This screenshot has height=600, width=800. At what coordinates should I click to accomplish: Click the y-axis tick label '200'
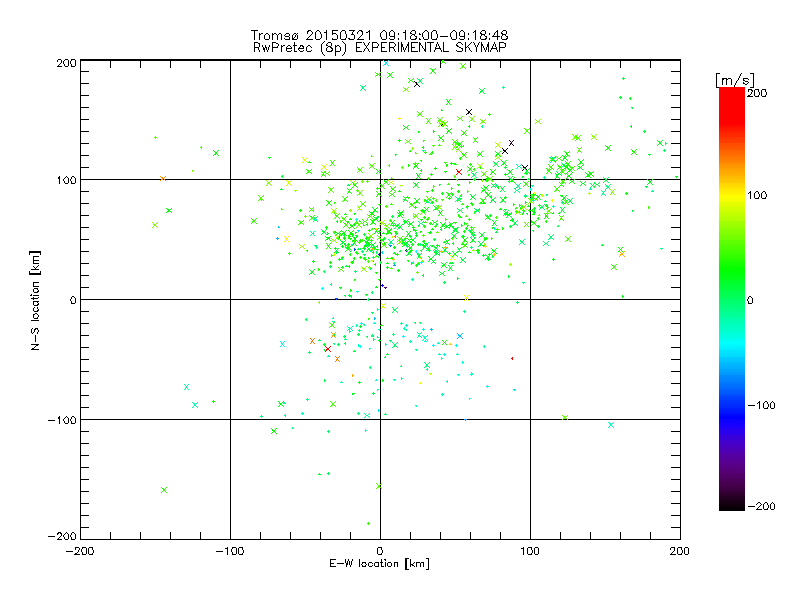[66, 63]
